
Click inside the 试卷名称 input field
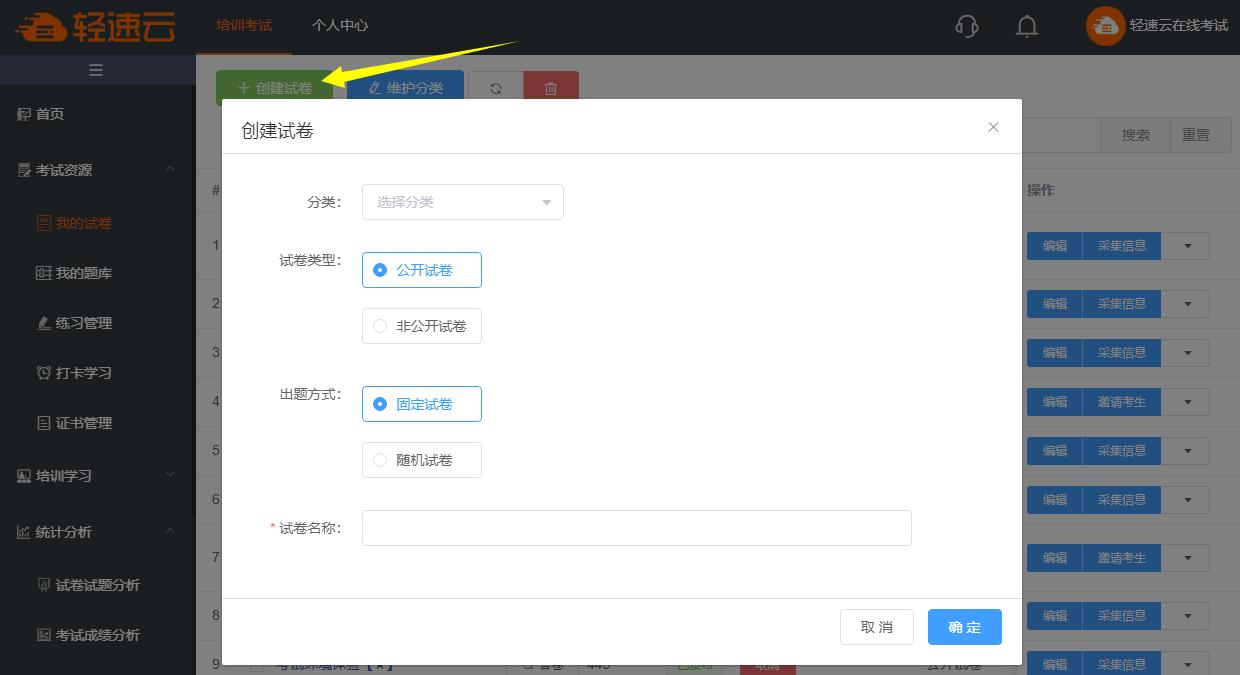[x=636, y=528]
